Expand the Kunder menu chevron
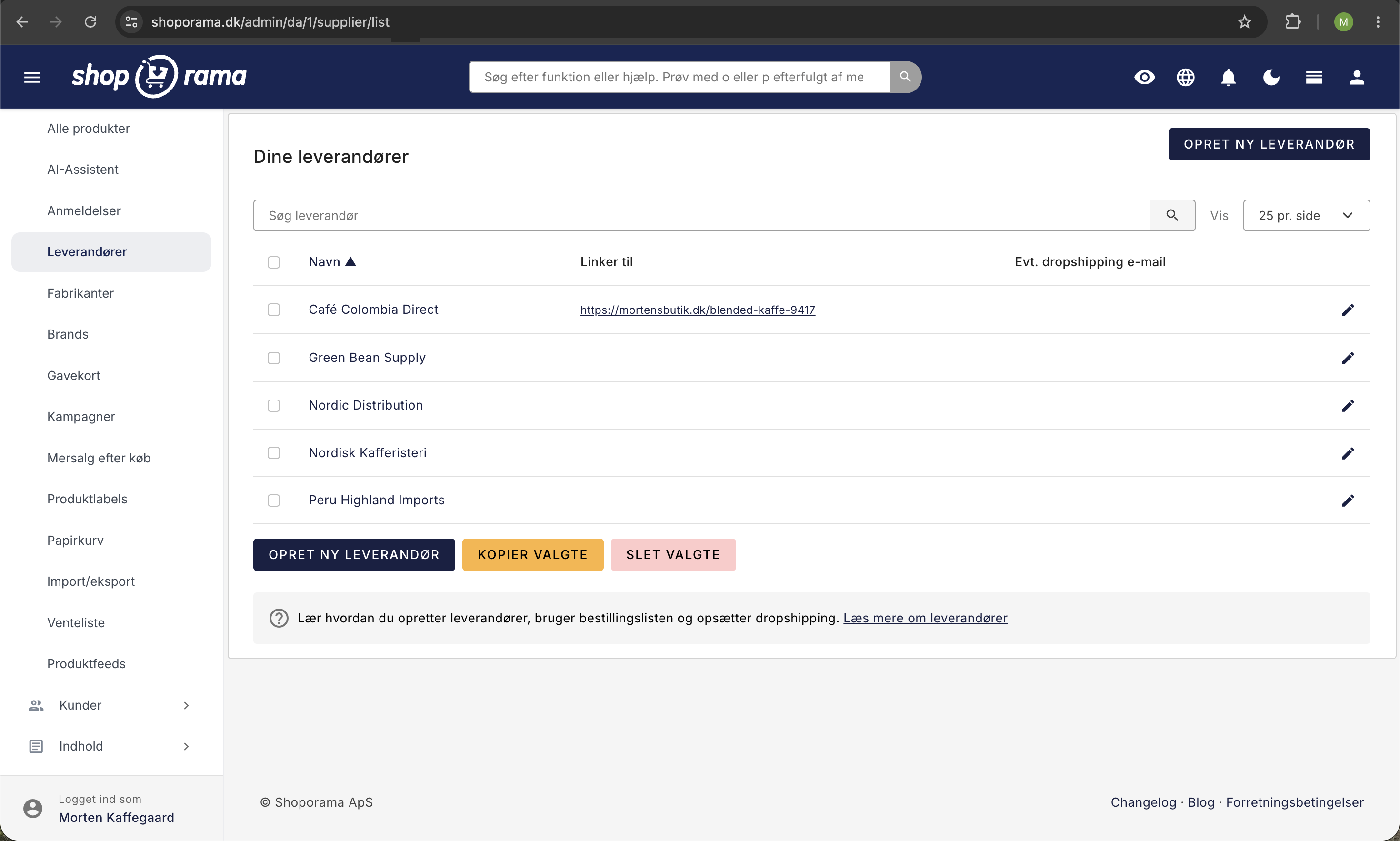This screenshot has height=841, width=1400. [186, 706]
